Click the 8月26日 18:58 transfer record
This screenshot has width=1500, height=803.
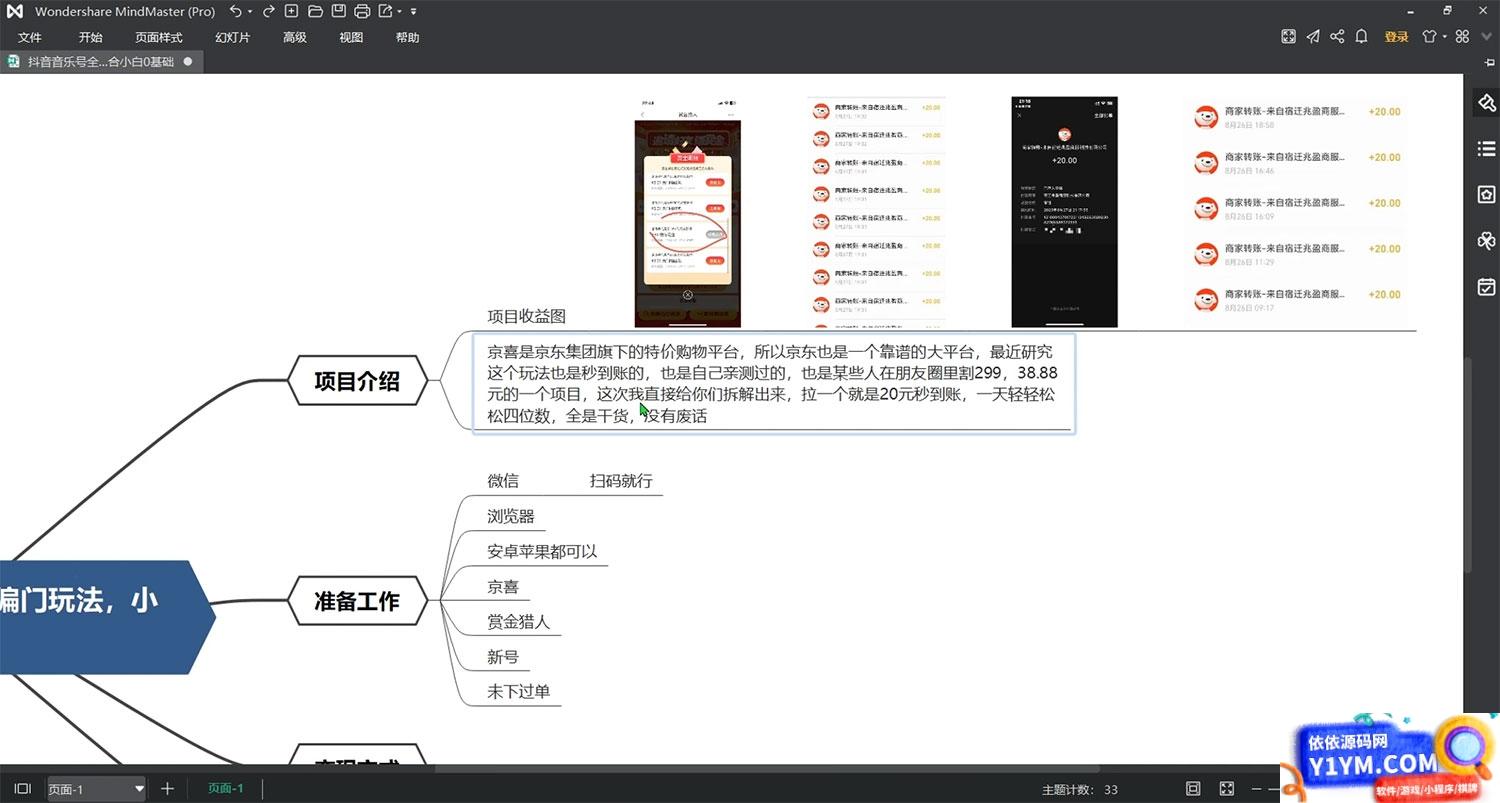coord(1297,117)
